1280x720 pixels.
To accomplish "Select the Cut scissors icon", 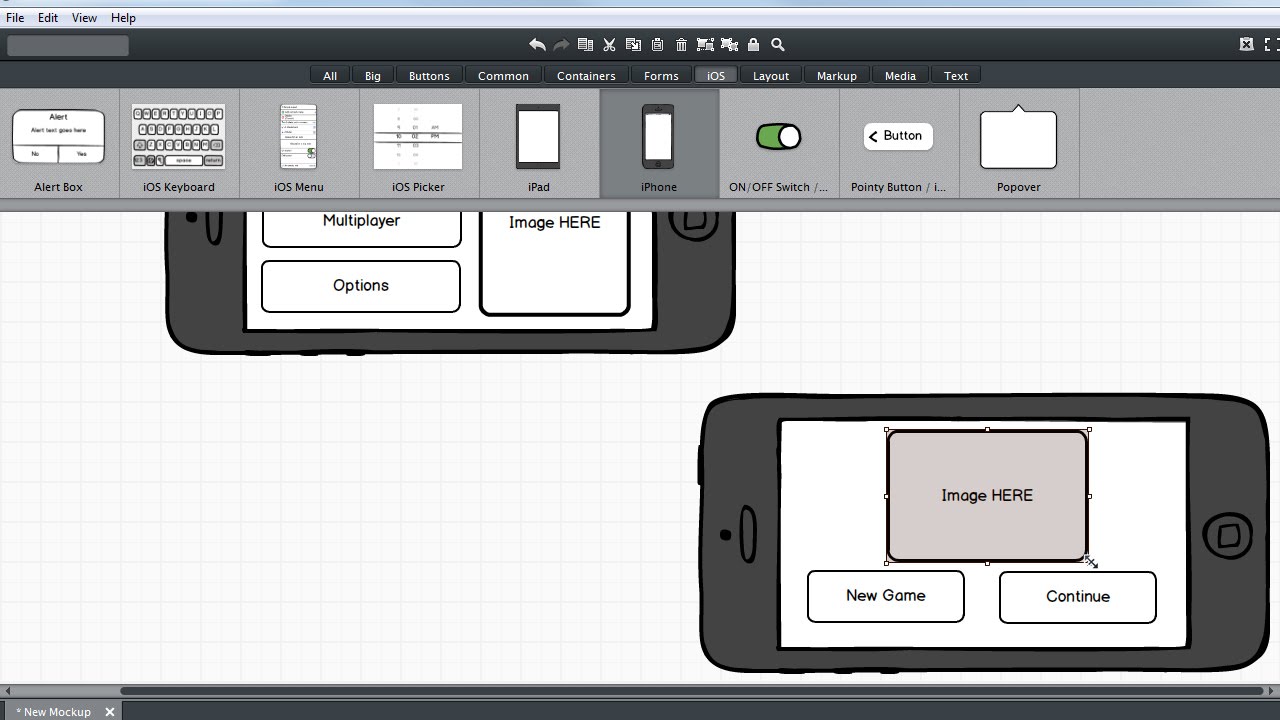I will [x=610, y=44].
